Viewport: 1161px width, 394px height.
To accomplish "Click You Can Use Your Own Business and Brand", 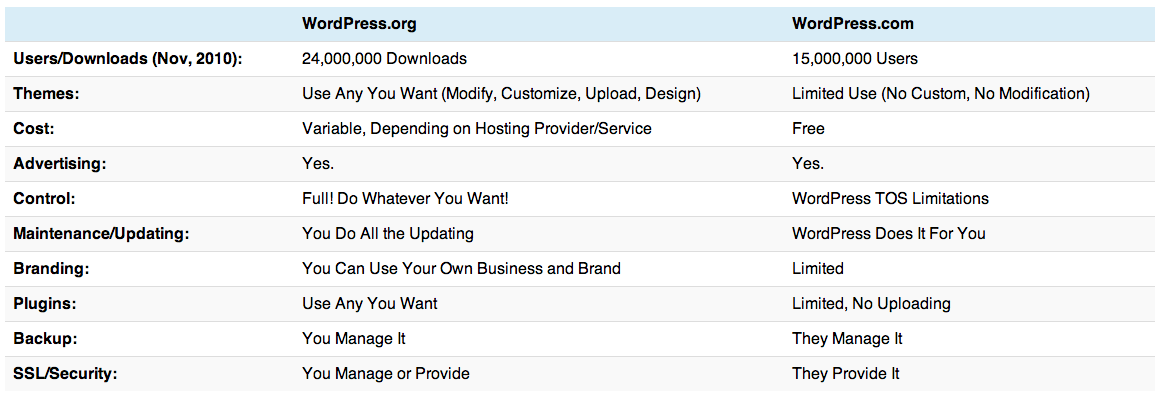I will [461, 268].
